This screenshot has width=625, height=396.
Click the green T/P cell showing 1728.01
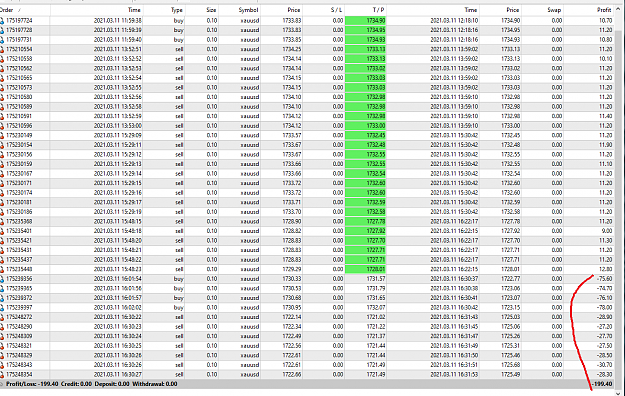(x=366, y=269)
